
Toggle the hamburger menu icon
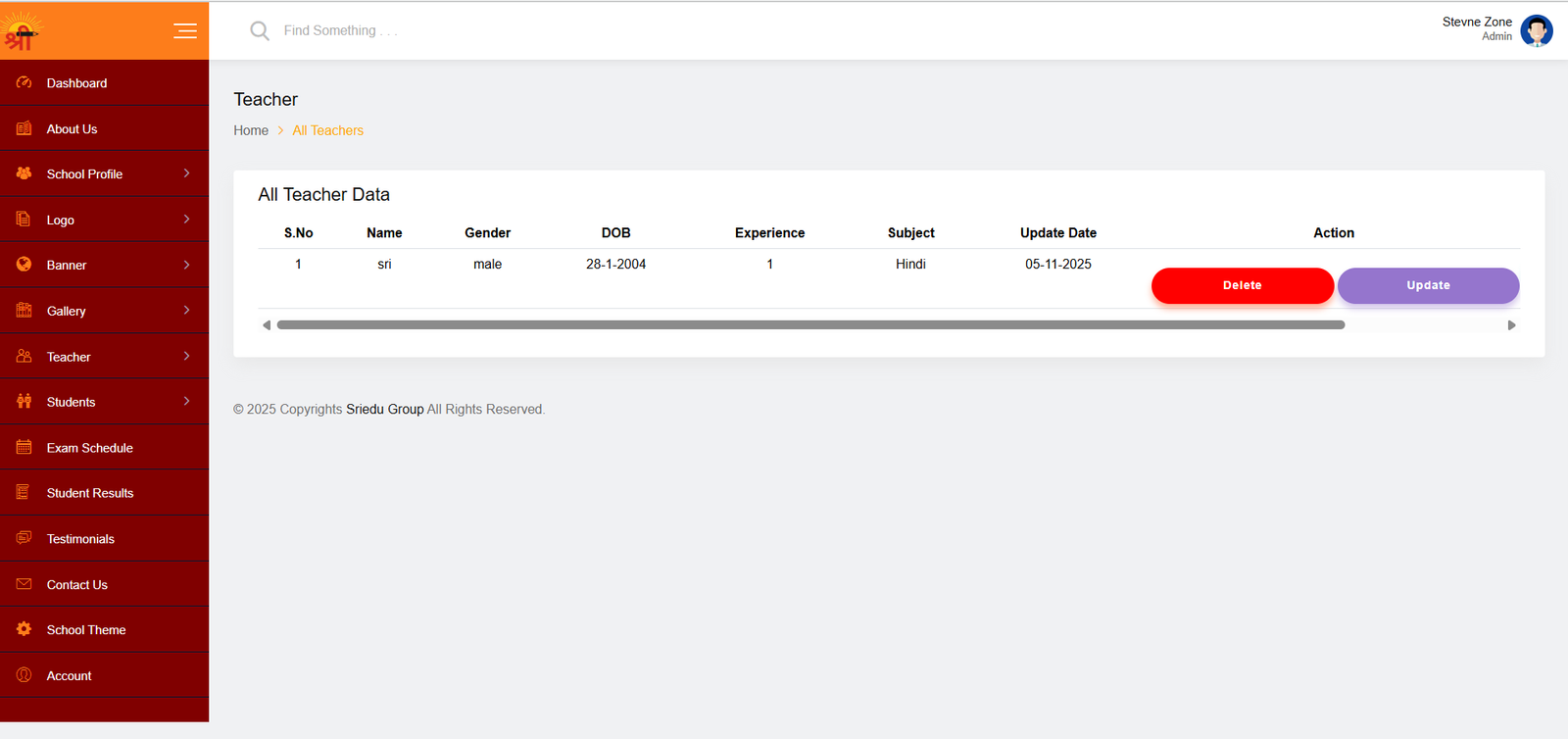pos(185,30)
